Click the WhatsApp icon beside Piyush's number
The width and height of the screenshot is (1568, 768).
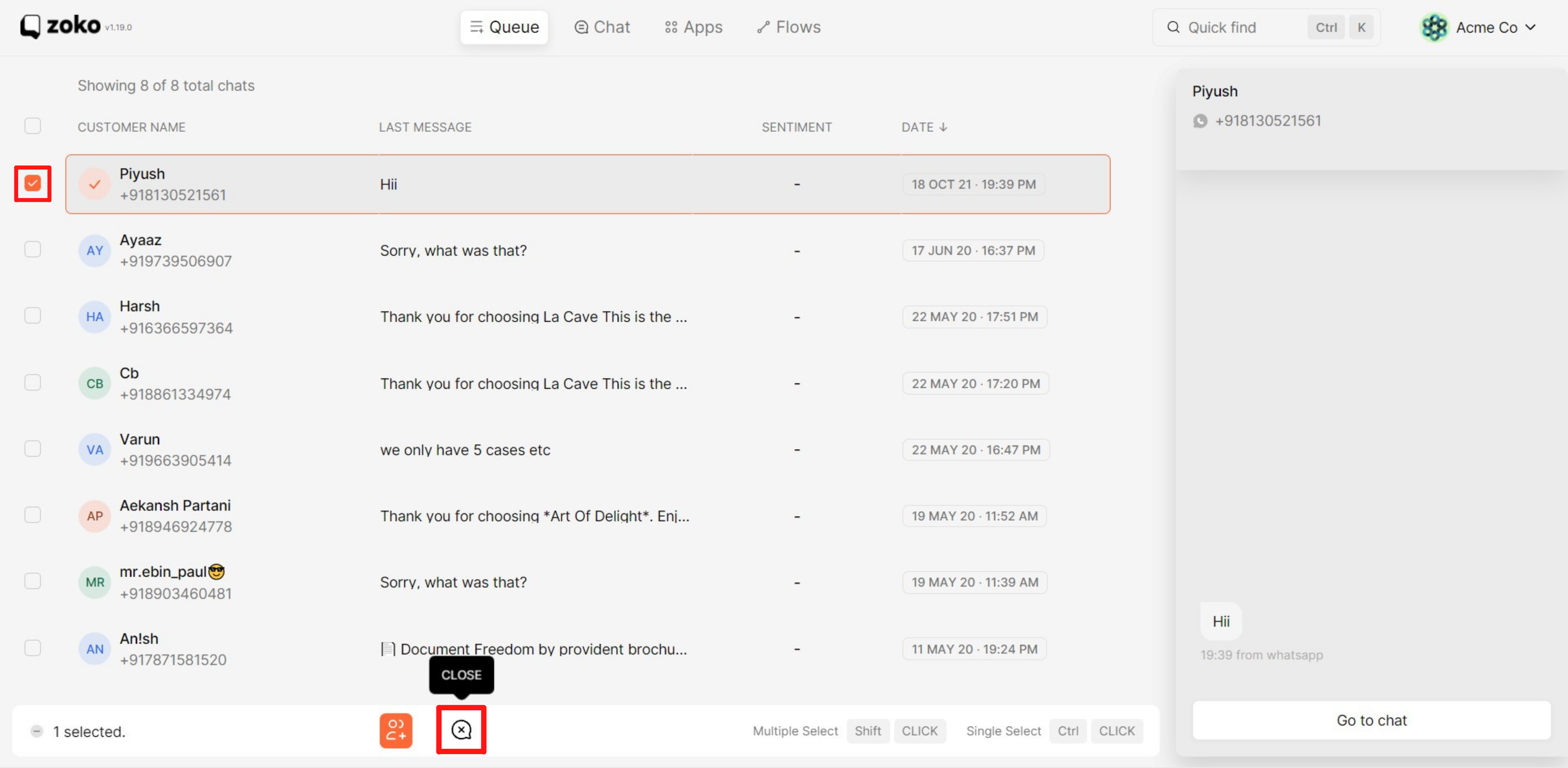coord(1200,121)
